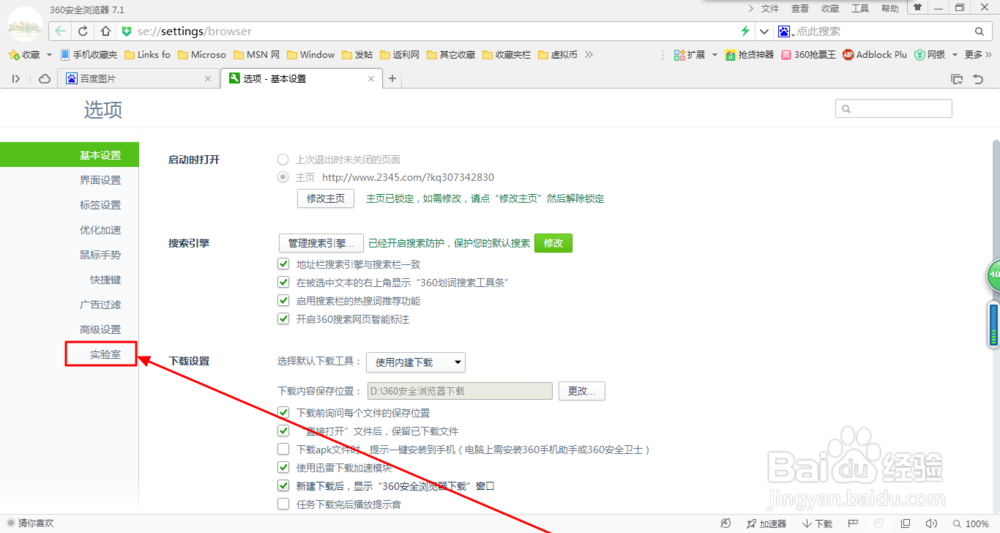The height and width of the screenshot is (533, 1000).
Task: Toggle 启用搜索栏的热搜词推荐功能 checkbox
Action: [x=283, y=300]
